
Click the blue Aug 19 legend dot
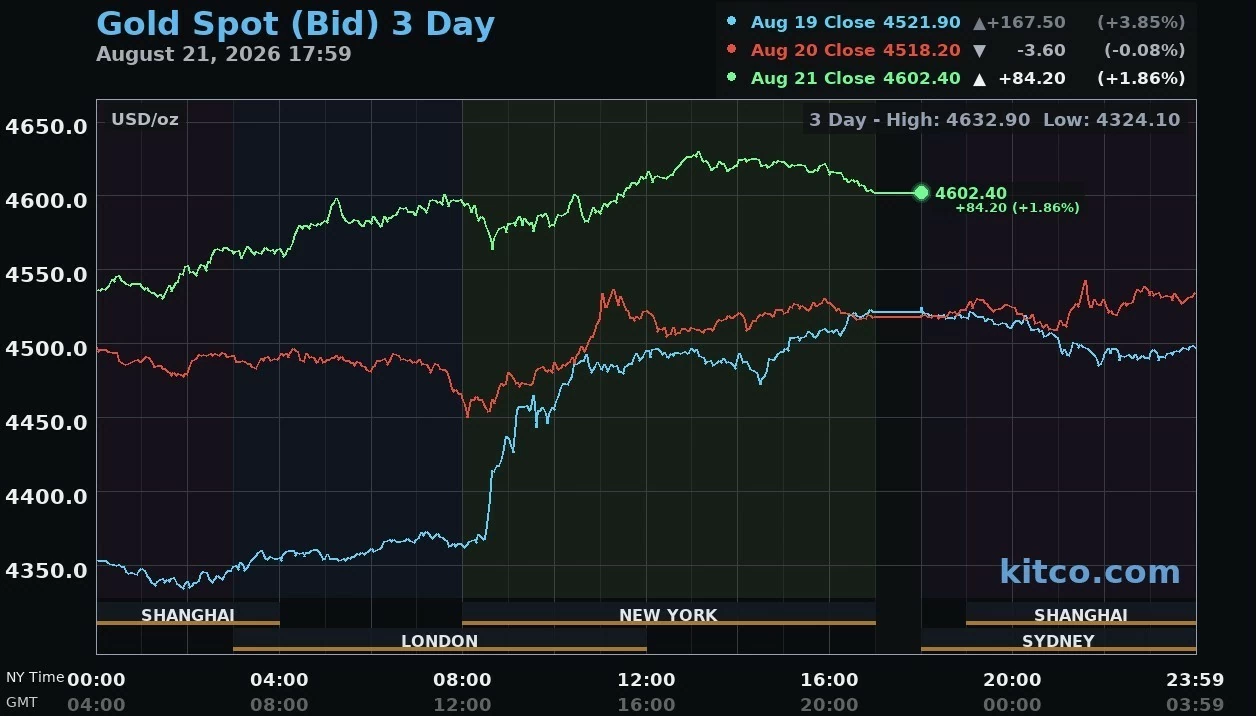pos(732,21)
